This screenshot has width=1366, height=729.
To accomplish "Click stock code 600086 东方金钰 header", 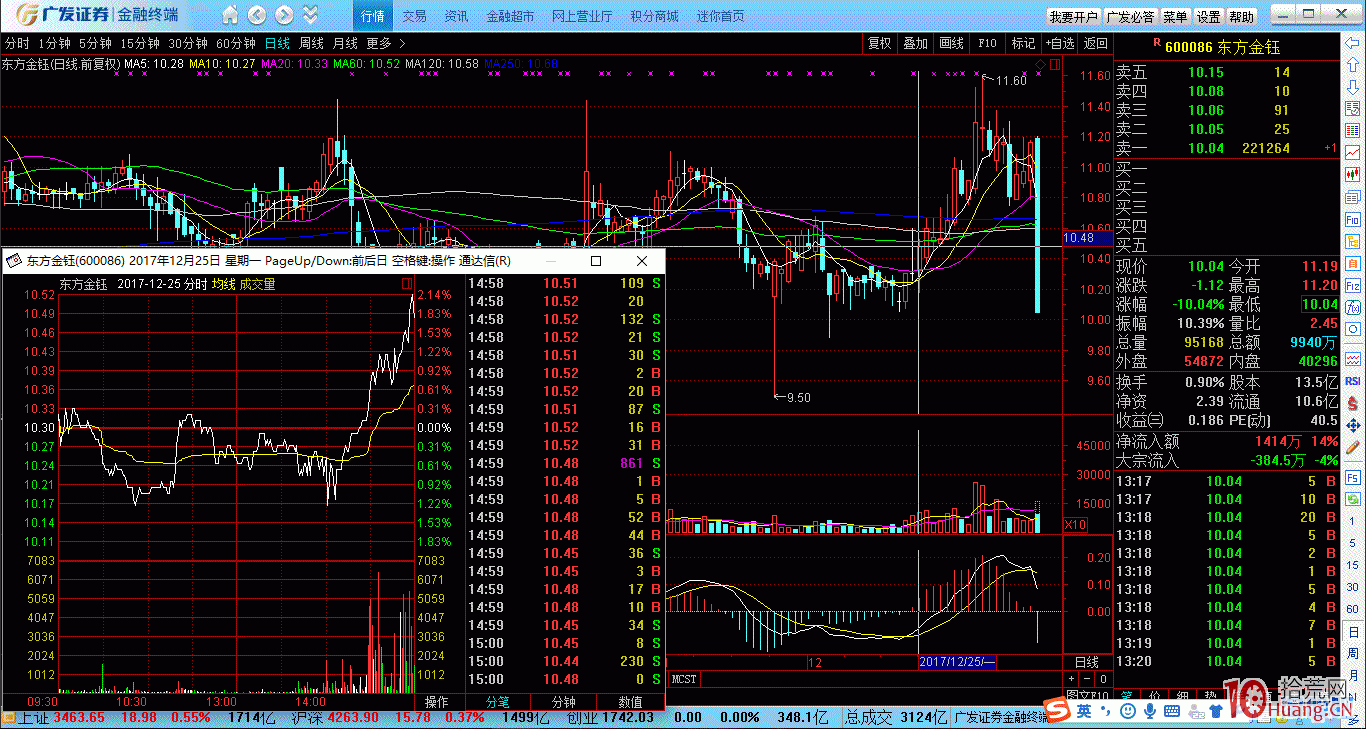I will (1222, 46).
